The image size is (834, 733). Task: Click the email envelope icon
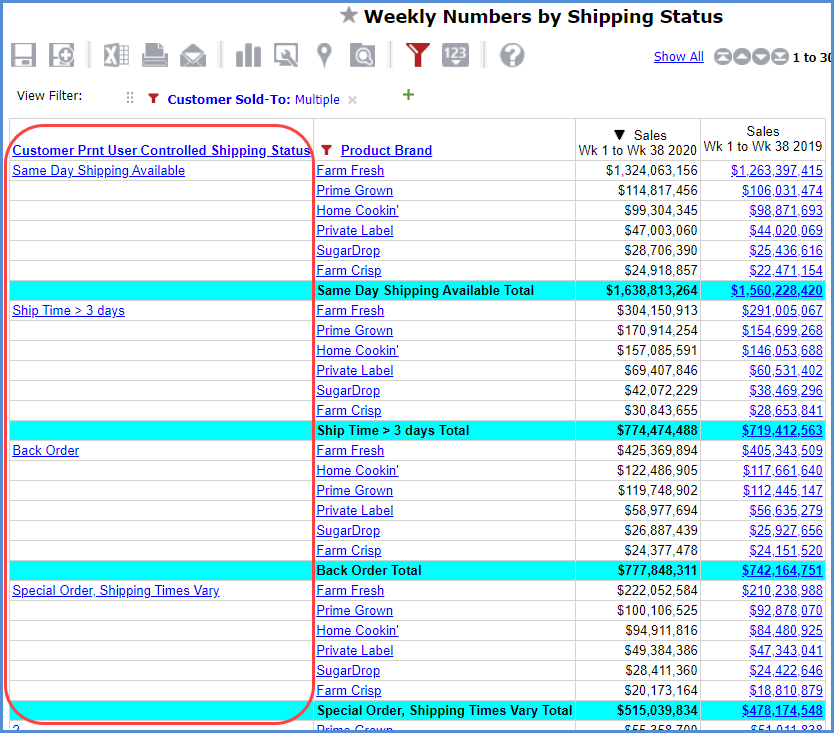(193, 55)
